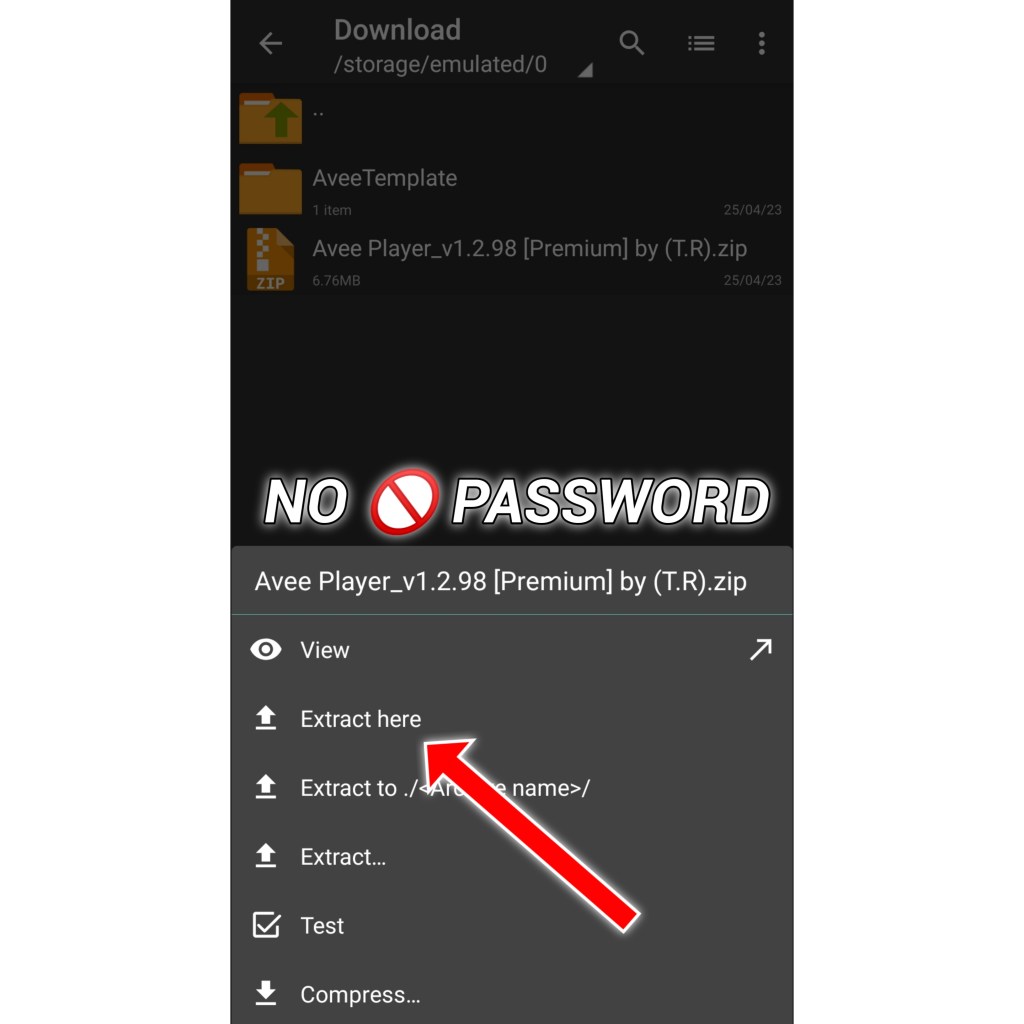Tap the back arrow icon
The height and width of the screenshot is (1024, 1024).
coord(270,44)
